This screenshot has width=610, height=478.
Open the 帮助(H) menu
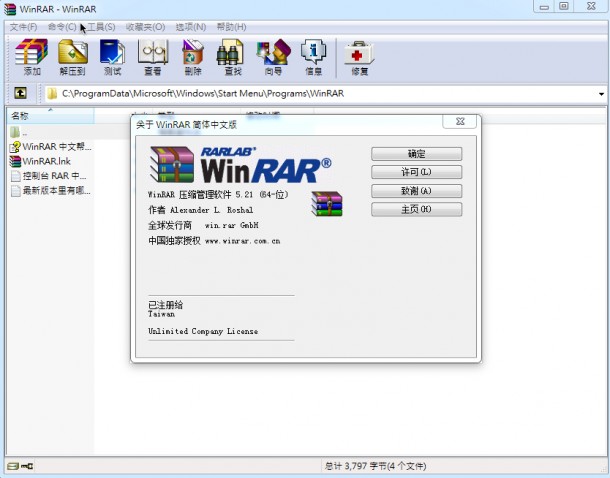pos(231,27)
